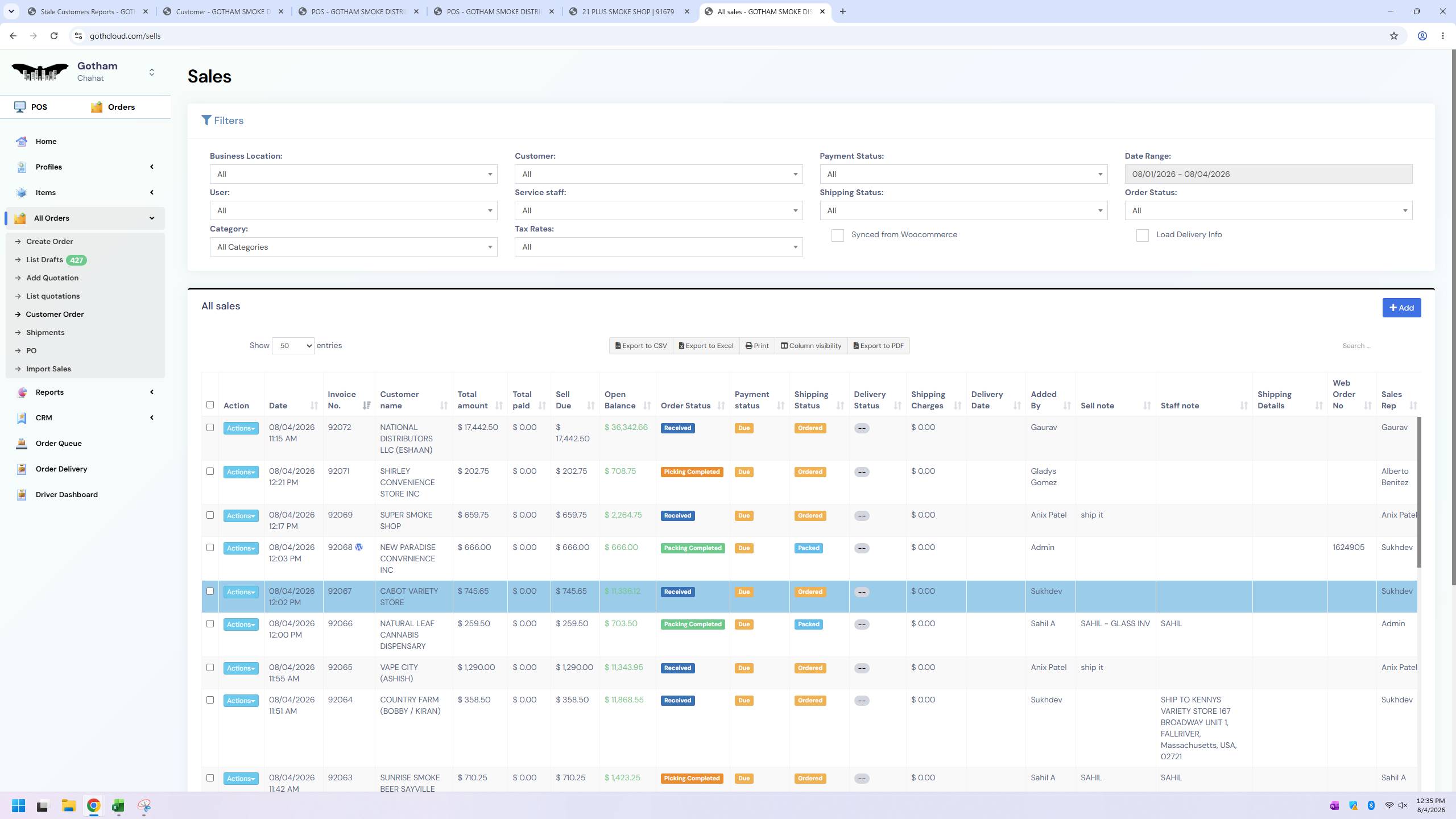Select the NATIONAL DISTRIBUTORS row checkbox
Screen dimensions: 1456x819
(x=210, y=428)
